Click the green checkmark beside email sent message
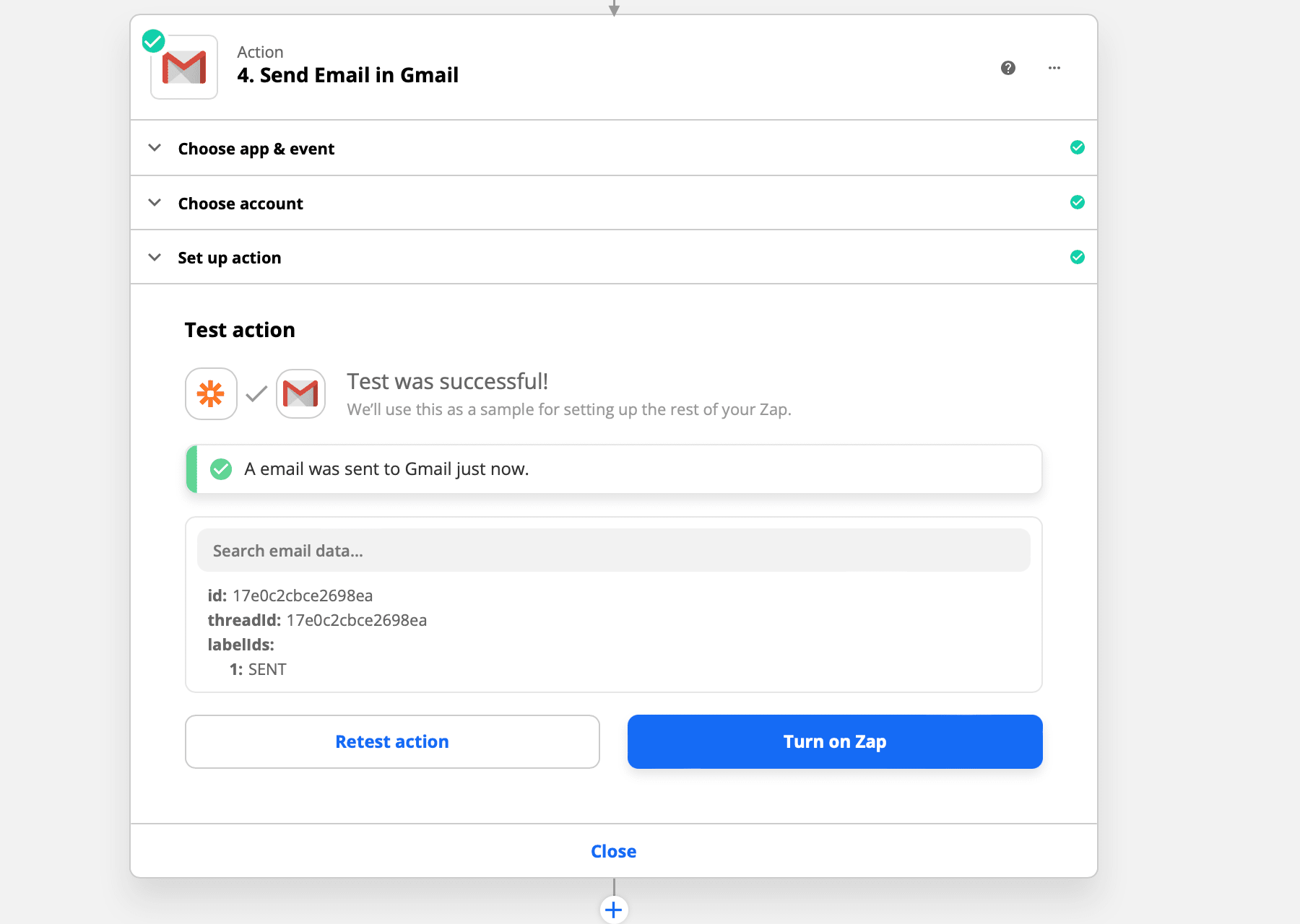This screenshot has width=1300, height=924. tap(221, 469)
